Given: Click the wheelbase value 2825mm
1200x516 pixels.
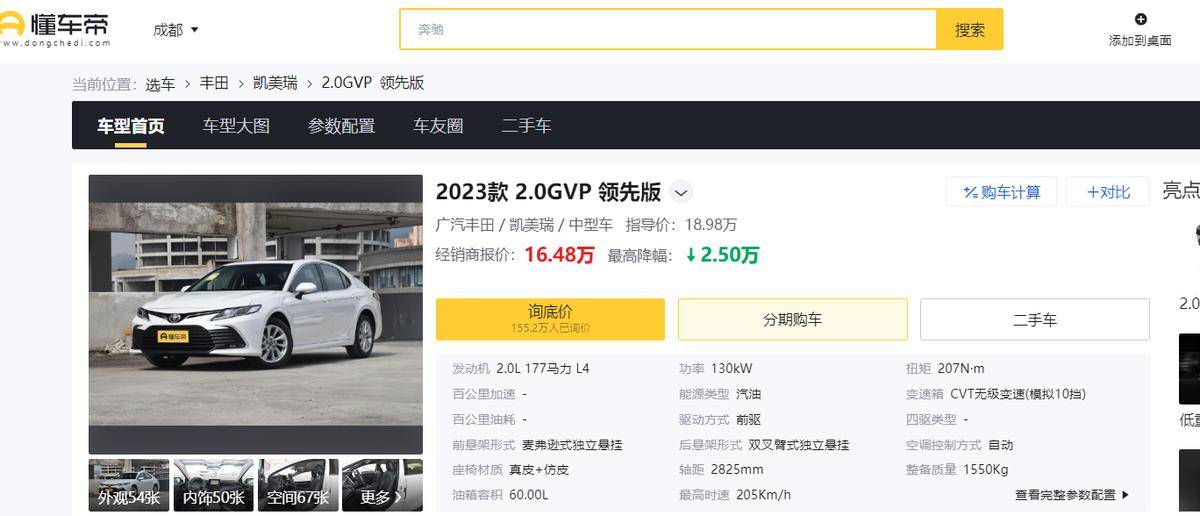Looking at the screenshot, I should pyautogui.click(x=737, y=470).
